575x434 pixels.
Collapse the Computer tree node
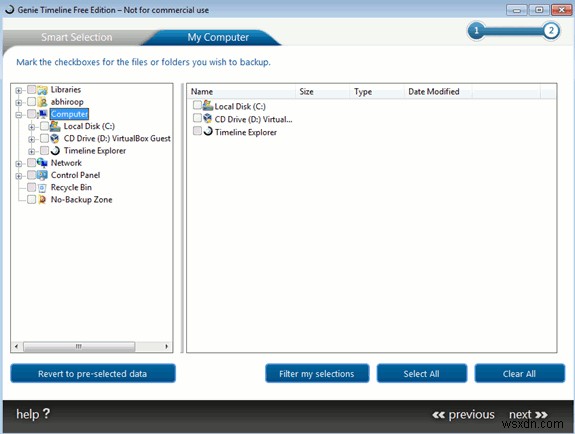tap(19, 115)
